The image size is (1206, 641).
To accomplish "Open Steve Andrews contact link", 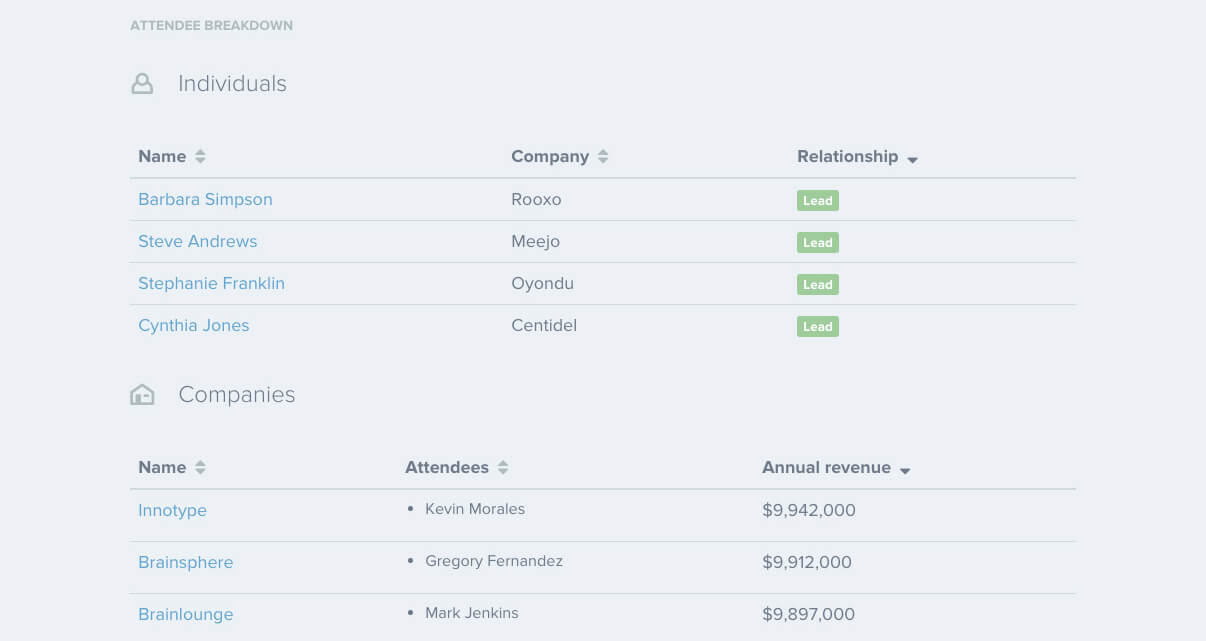I will [x=197, y=241].
